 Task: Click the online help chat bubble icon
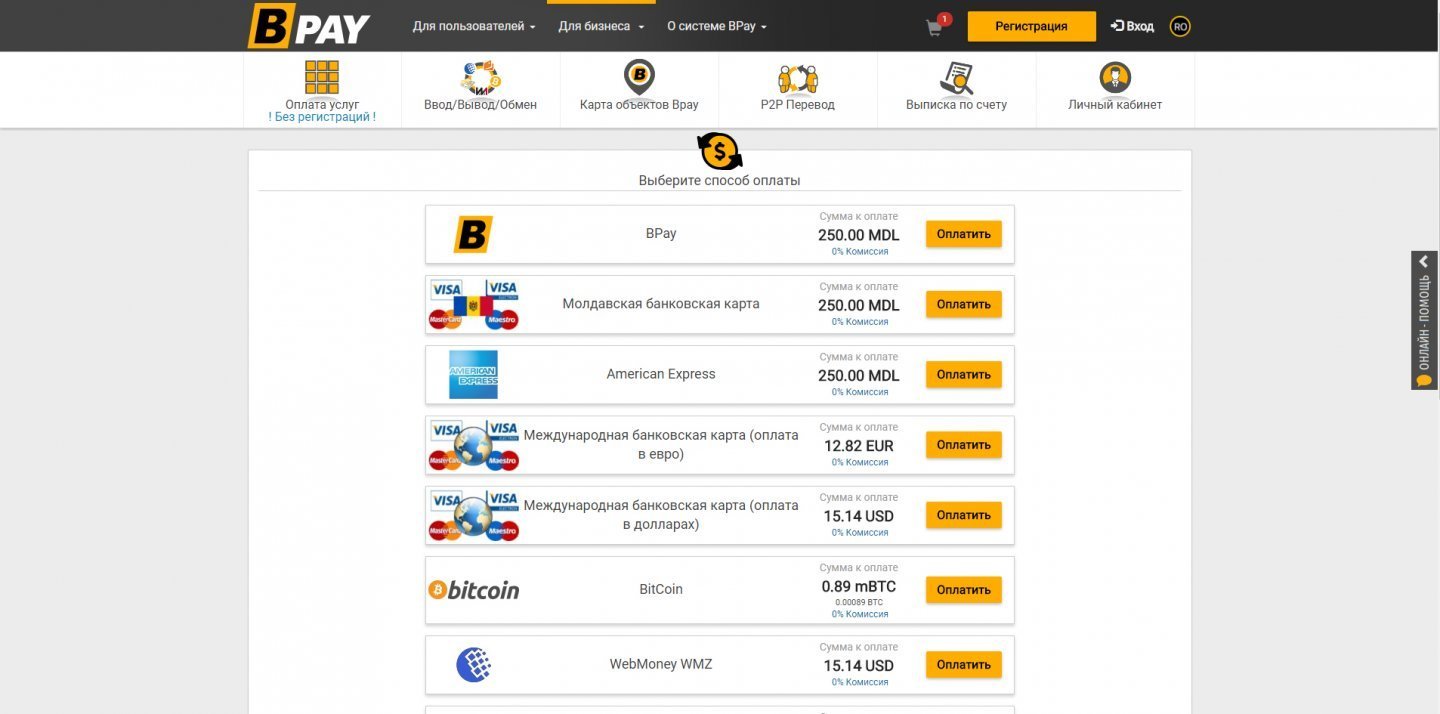(1425, 380)
